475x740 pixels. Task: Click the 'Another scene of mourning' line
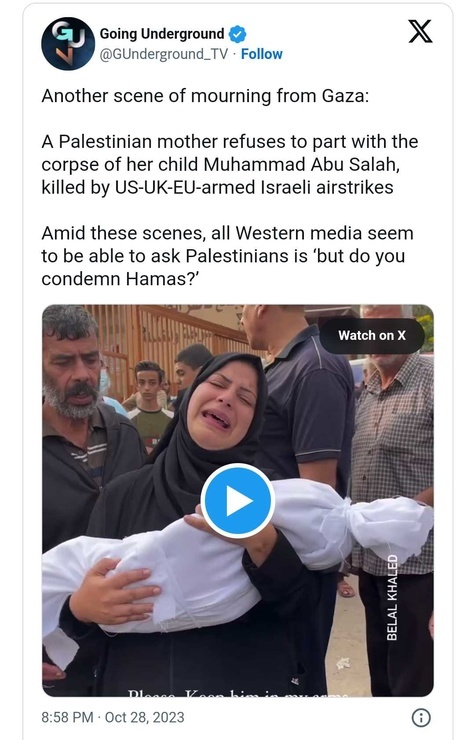[x=205, y=96]
